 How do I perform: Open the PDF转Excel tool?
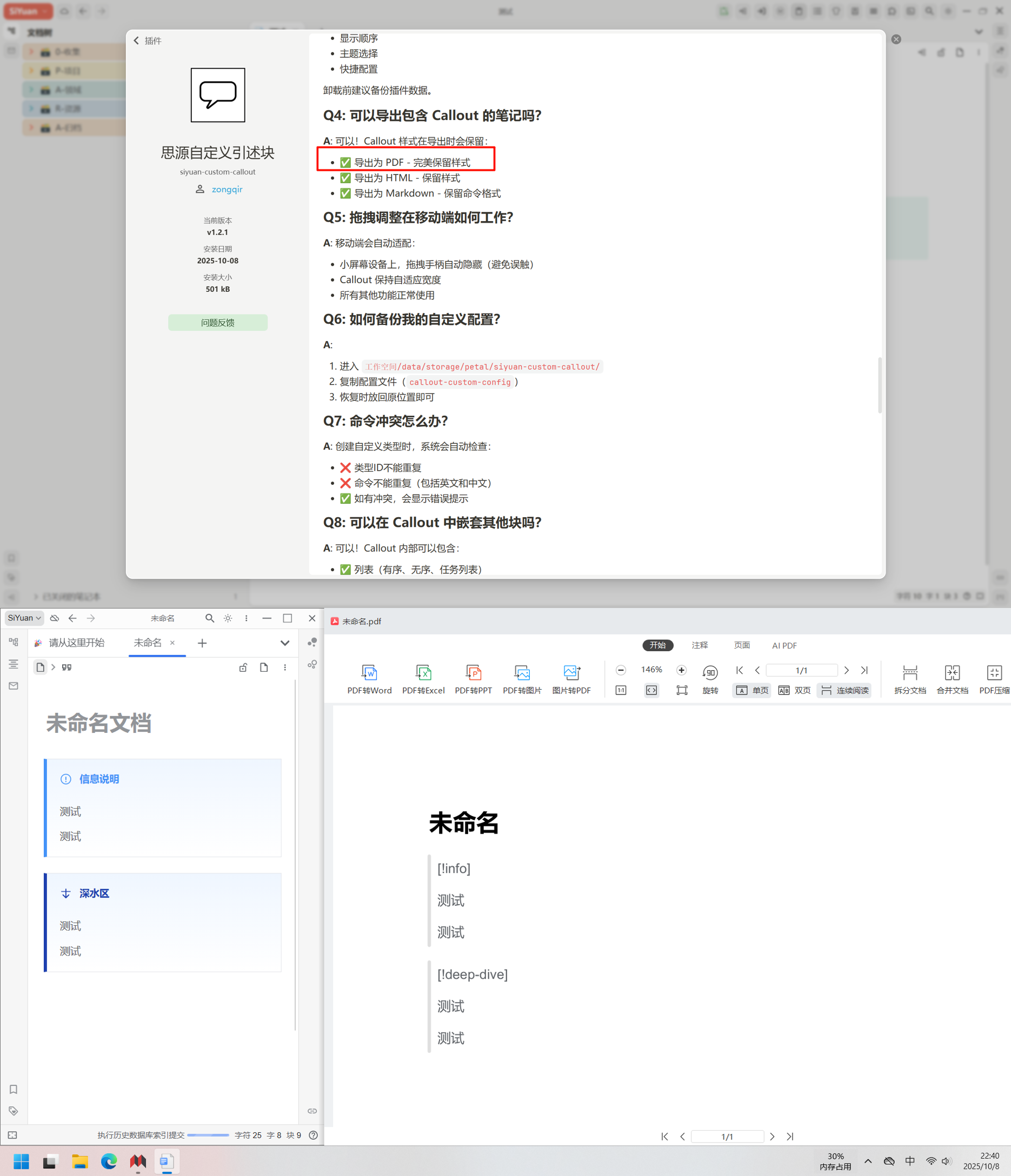tap(423, 679)
